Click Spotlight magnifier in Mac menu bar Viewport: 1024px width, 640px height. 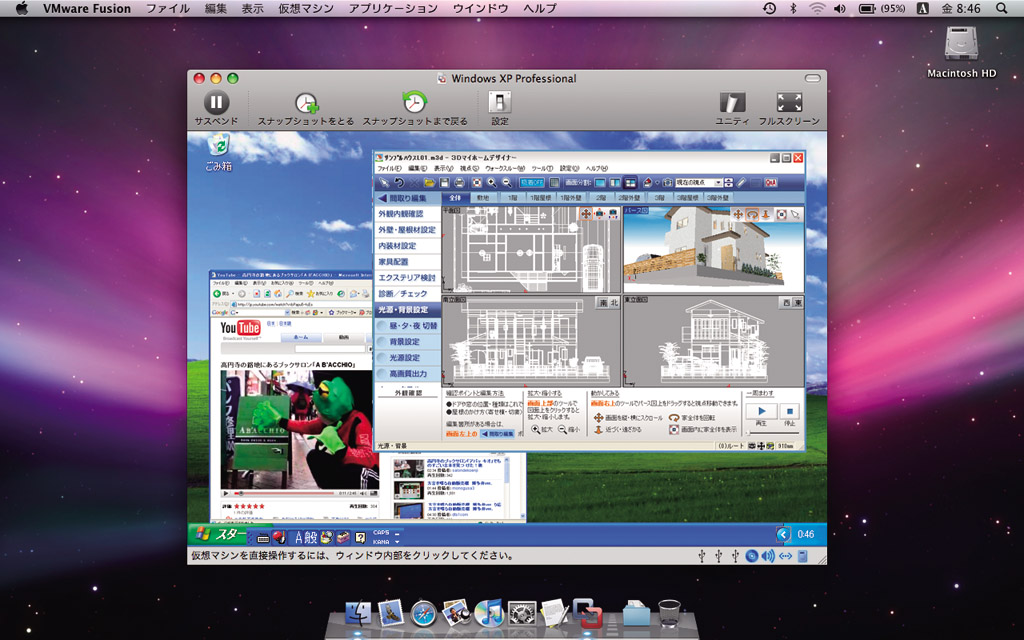(1002, 8)
